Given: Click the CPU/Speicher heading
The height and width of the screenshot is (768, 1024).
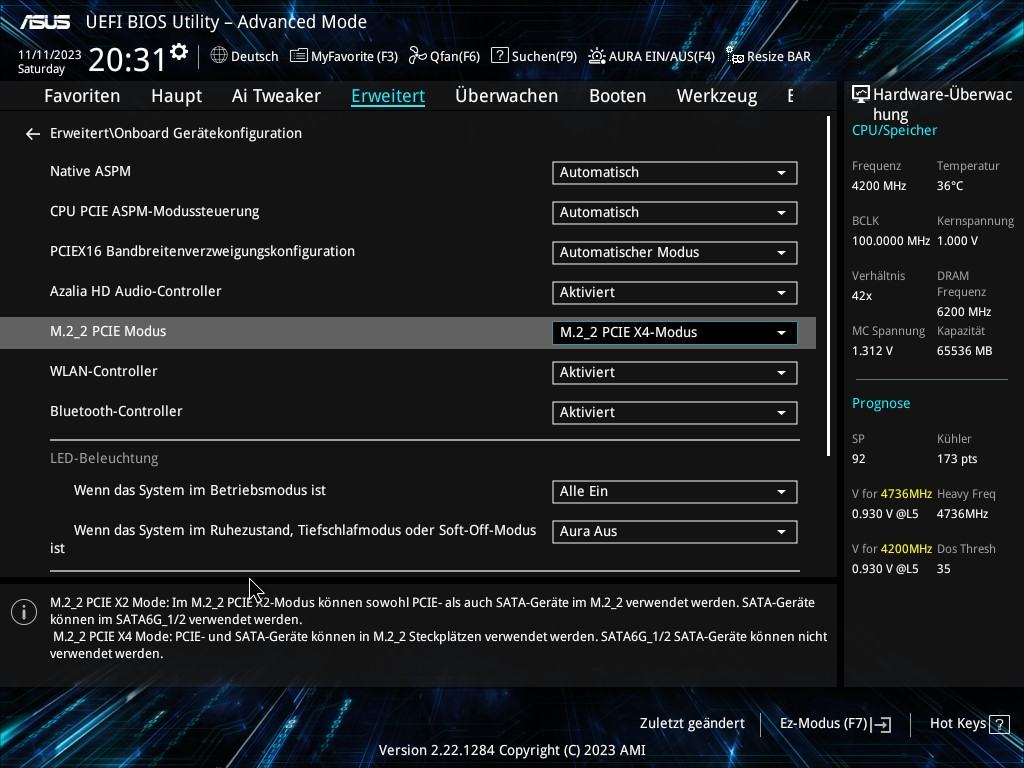Looking at the screenshot, I should [x=894, y=131].
